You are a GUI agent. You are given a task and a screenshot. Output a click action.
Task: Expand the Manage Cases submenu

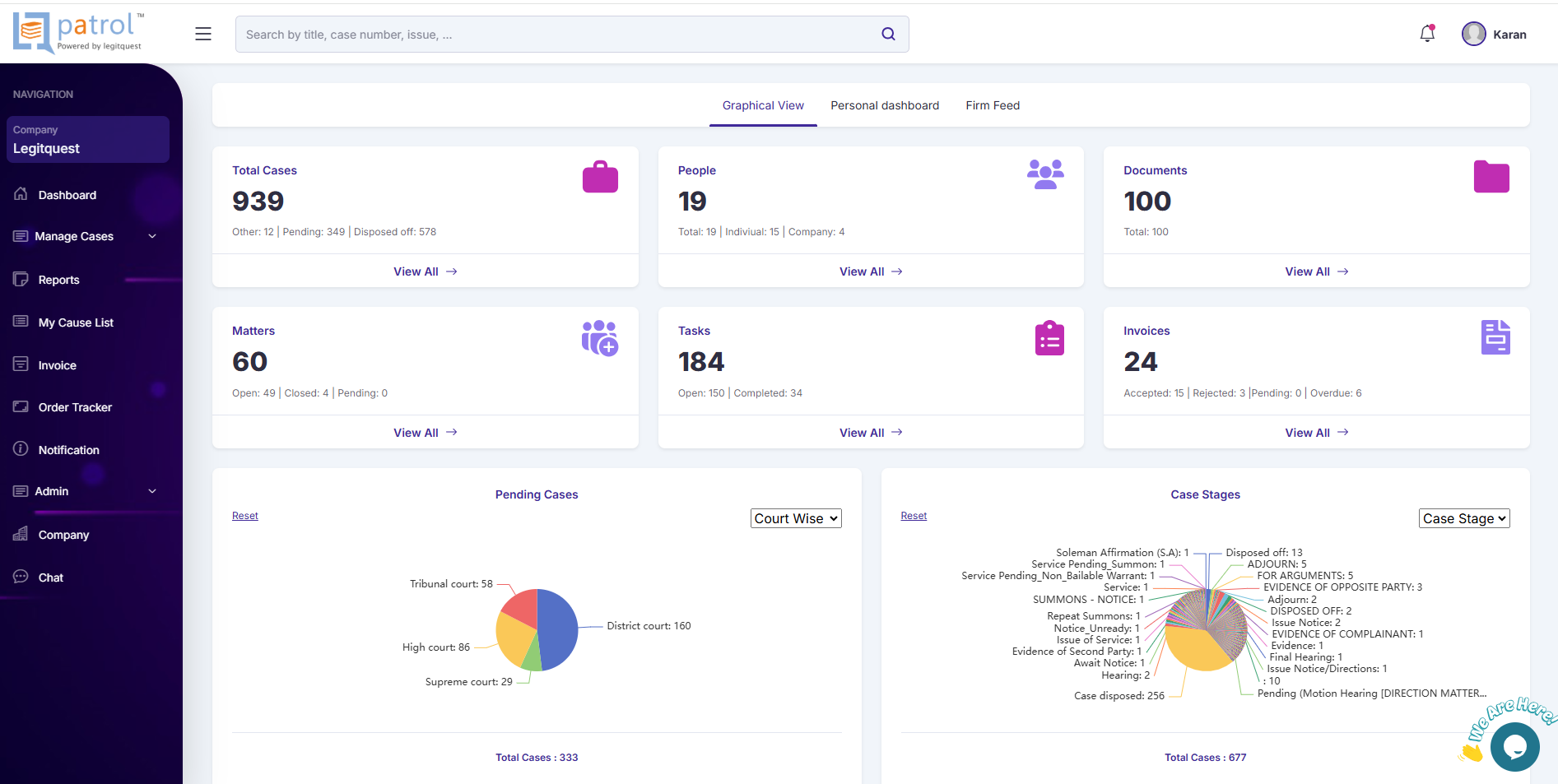[x=152, y=236]
